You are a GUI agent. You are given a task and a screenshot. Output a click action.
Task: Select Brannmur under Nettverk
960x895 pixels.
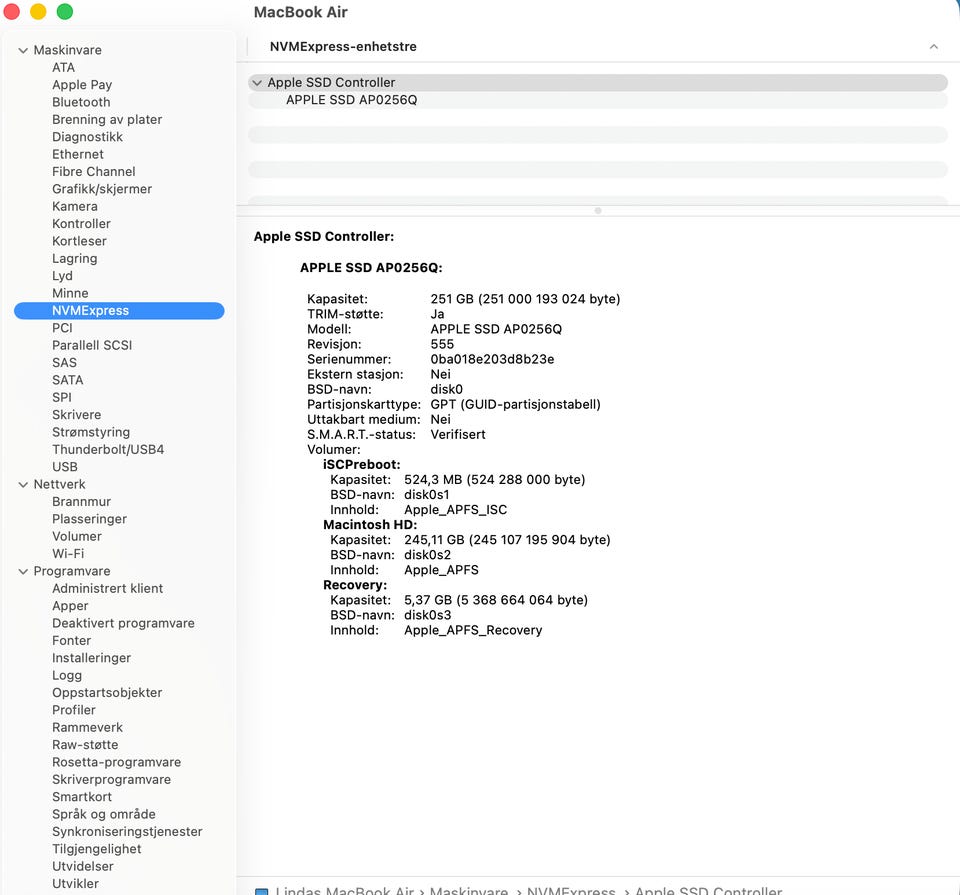pos(81,502)
